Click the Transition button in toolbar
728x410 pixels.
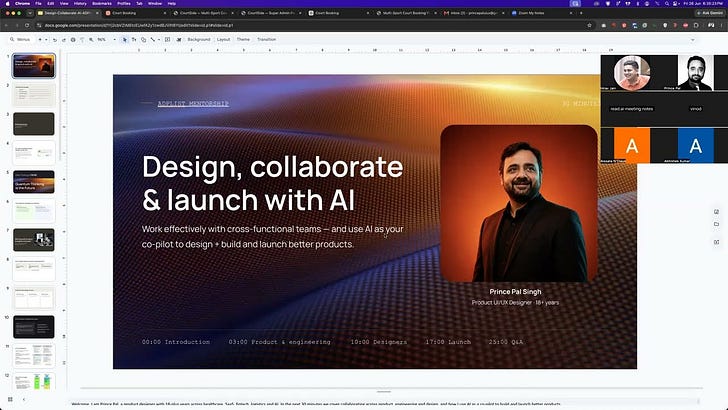[266, 40]
